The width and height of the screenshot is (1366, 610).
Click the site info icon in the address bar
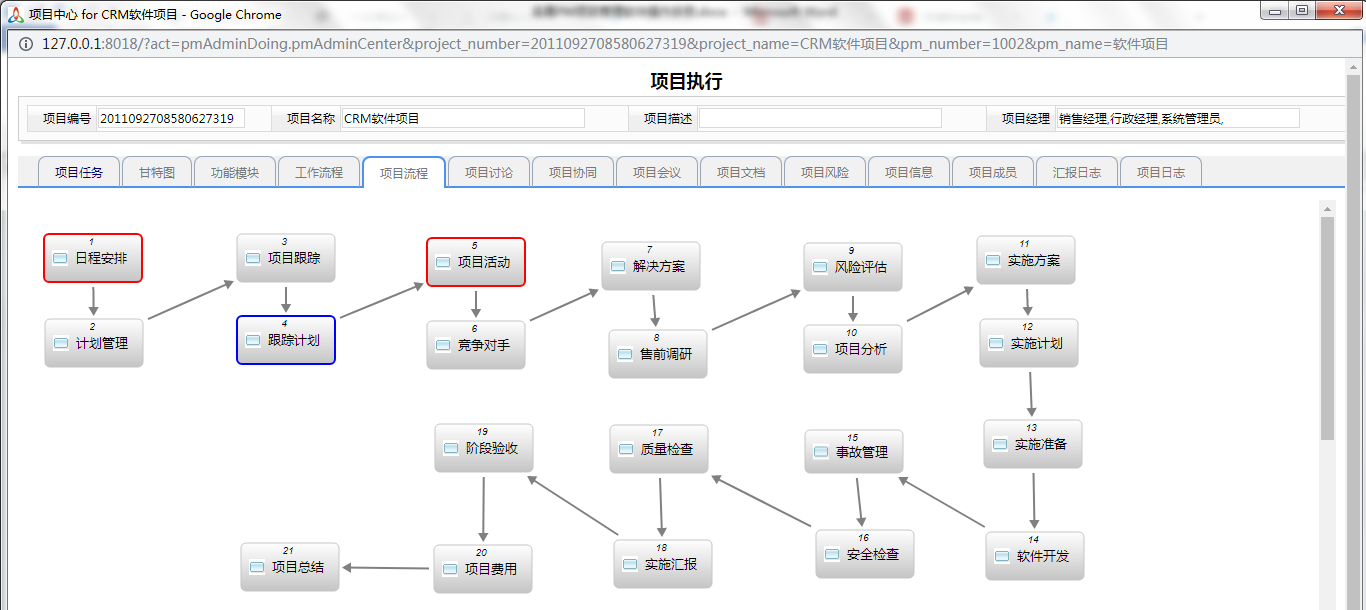(x=25, y=44)
